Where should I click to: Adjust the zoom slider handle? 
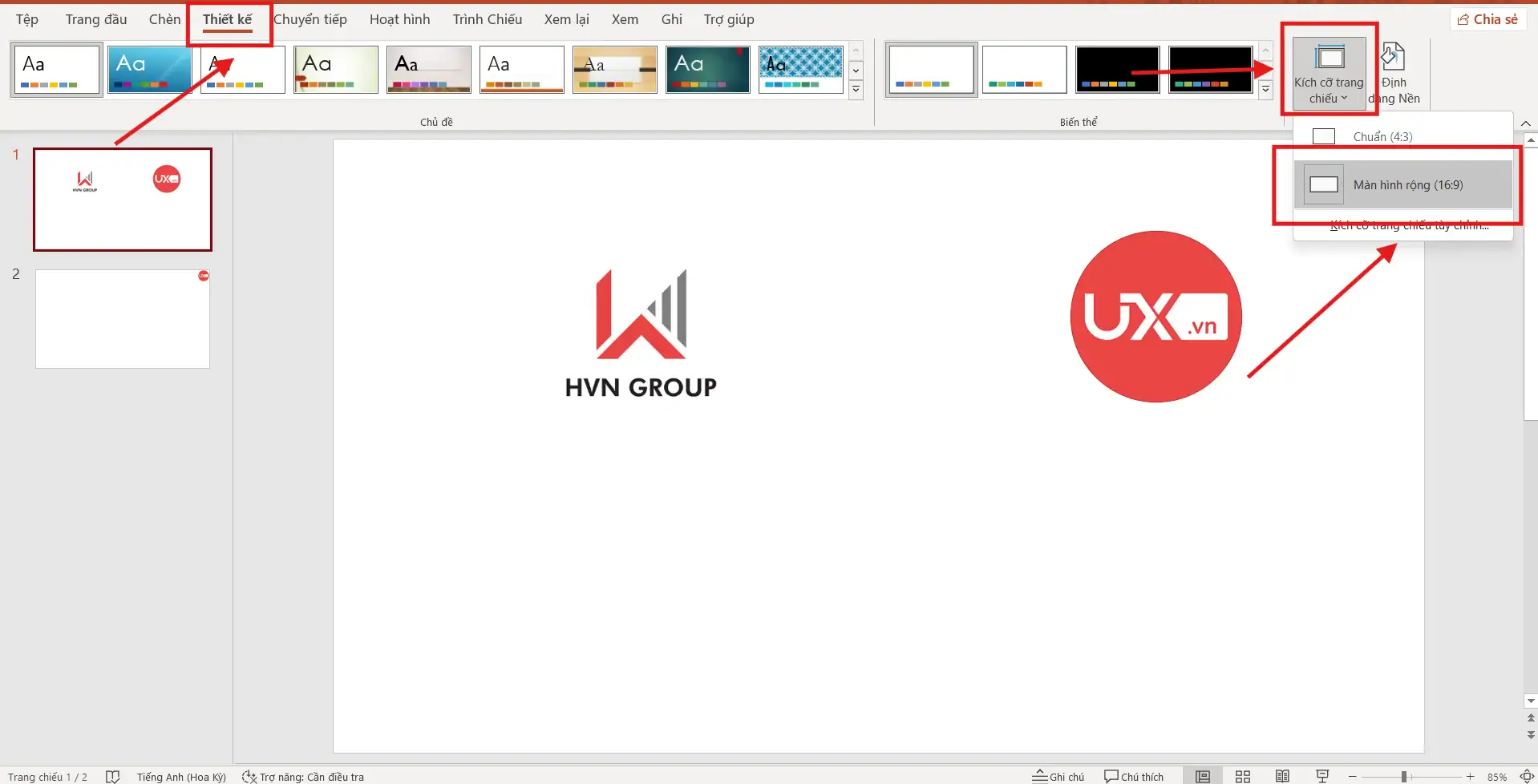tap(1404, 777)
